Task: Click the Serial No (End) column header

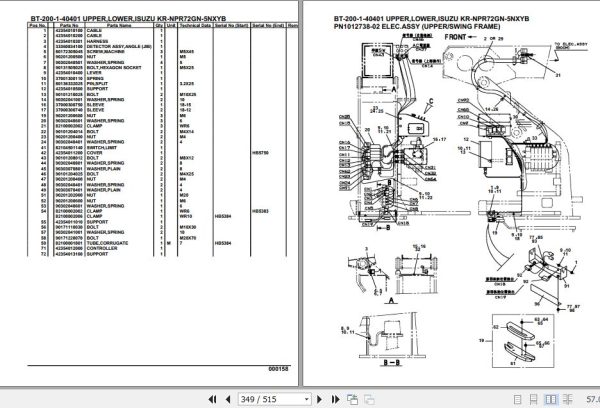Action: 268,25
